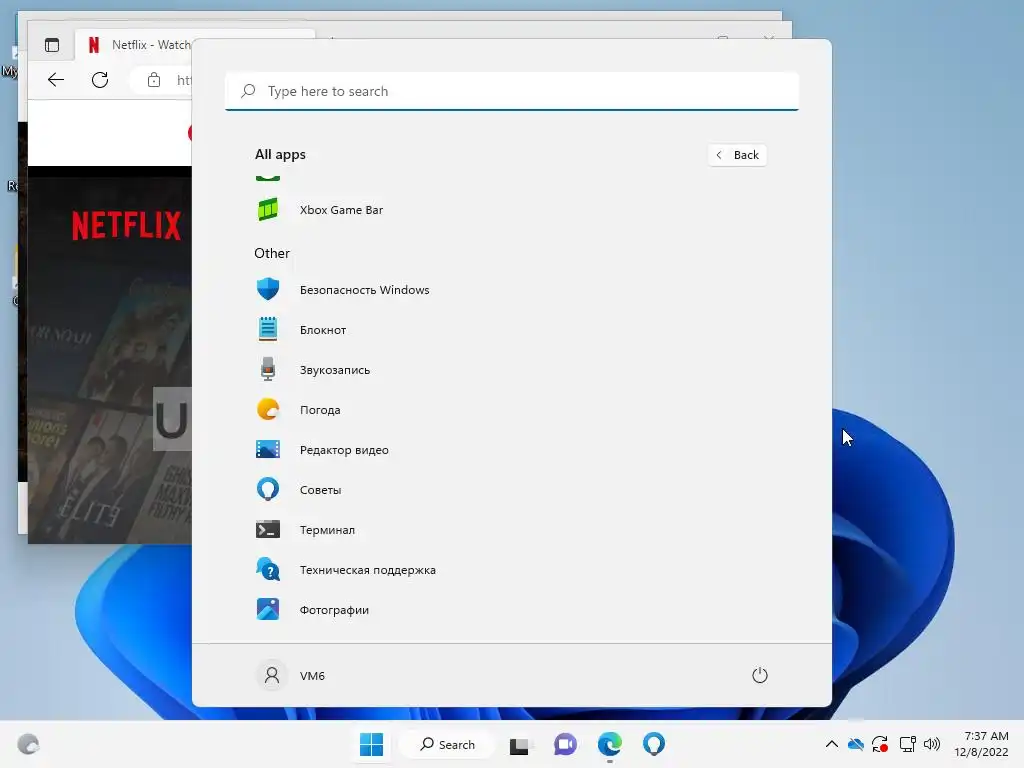Open the Фотографии photos icon
This screenshot has width=1024, height=768.
[268, 609]
